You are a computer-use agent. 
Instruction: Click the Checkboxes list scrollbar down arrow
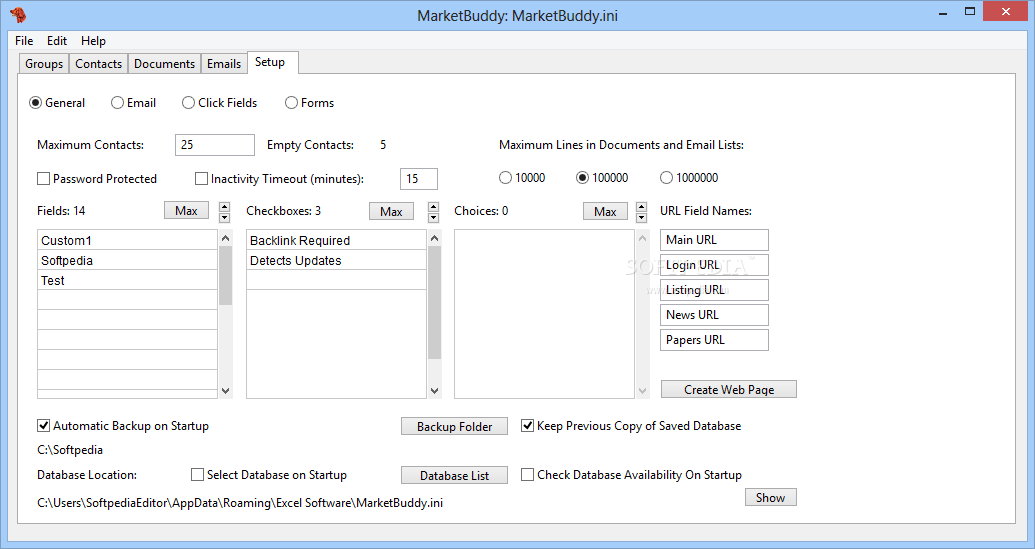434,391
